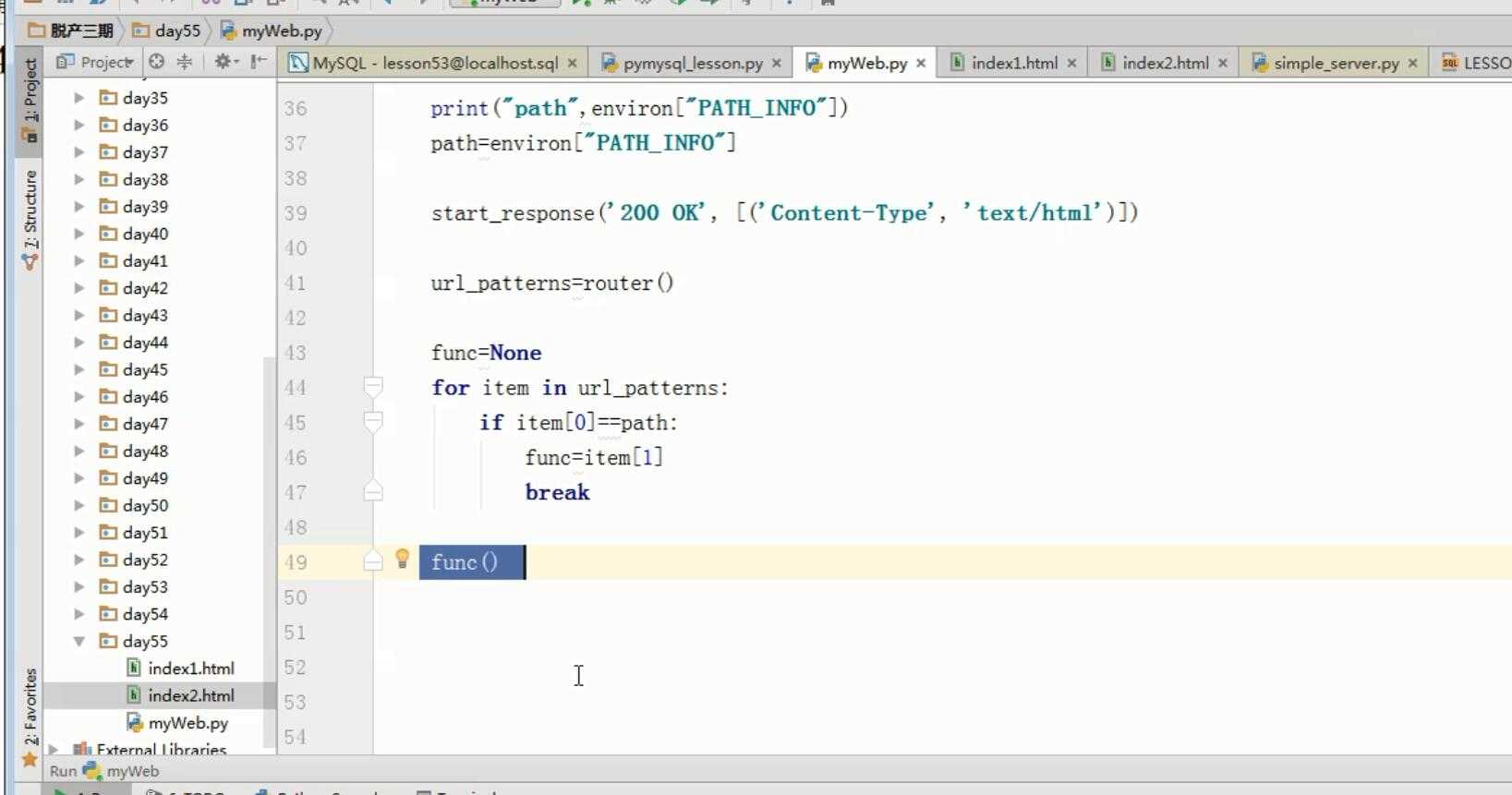Click the fold marker at line 49

pos(373,560)
